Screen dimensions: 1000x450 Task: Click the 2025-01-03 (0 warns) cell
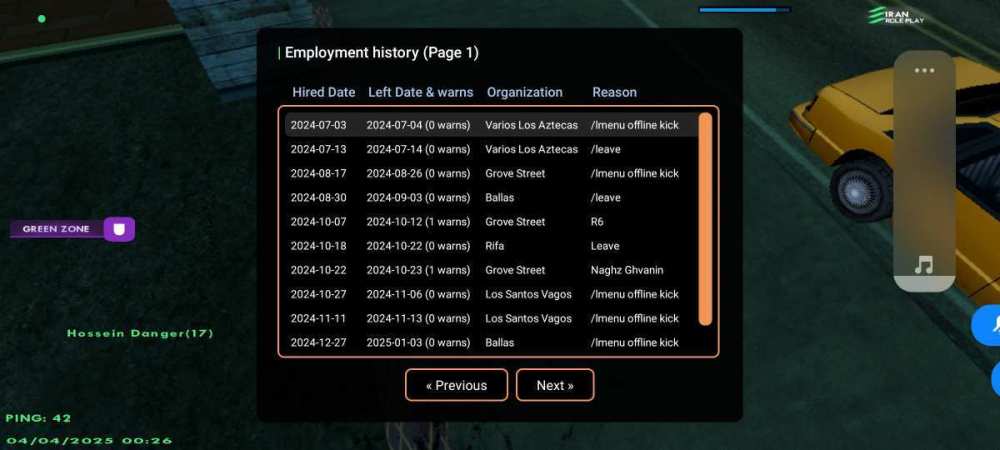point(418,343)
